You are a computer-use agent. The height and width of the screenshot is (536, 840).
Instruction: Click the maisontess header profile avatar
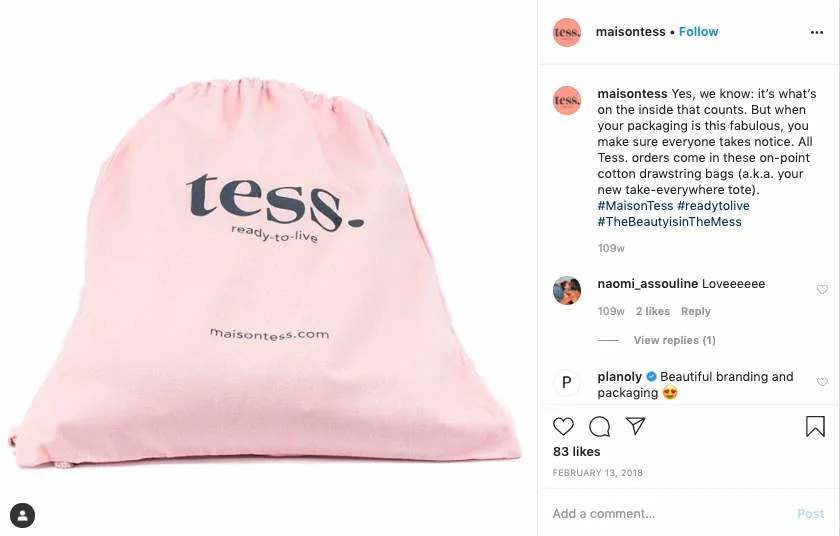[567, 33]
